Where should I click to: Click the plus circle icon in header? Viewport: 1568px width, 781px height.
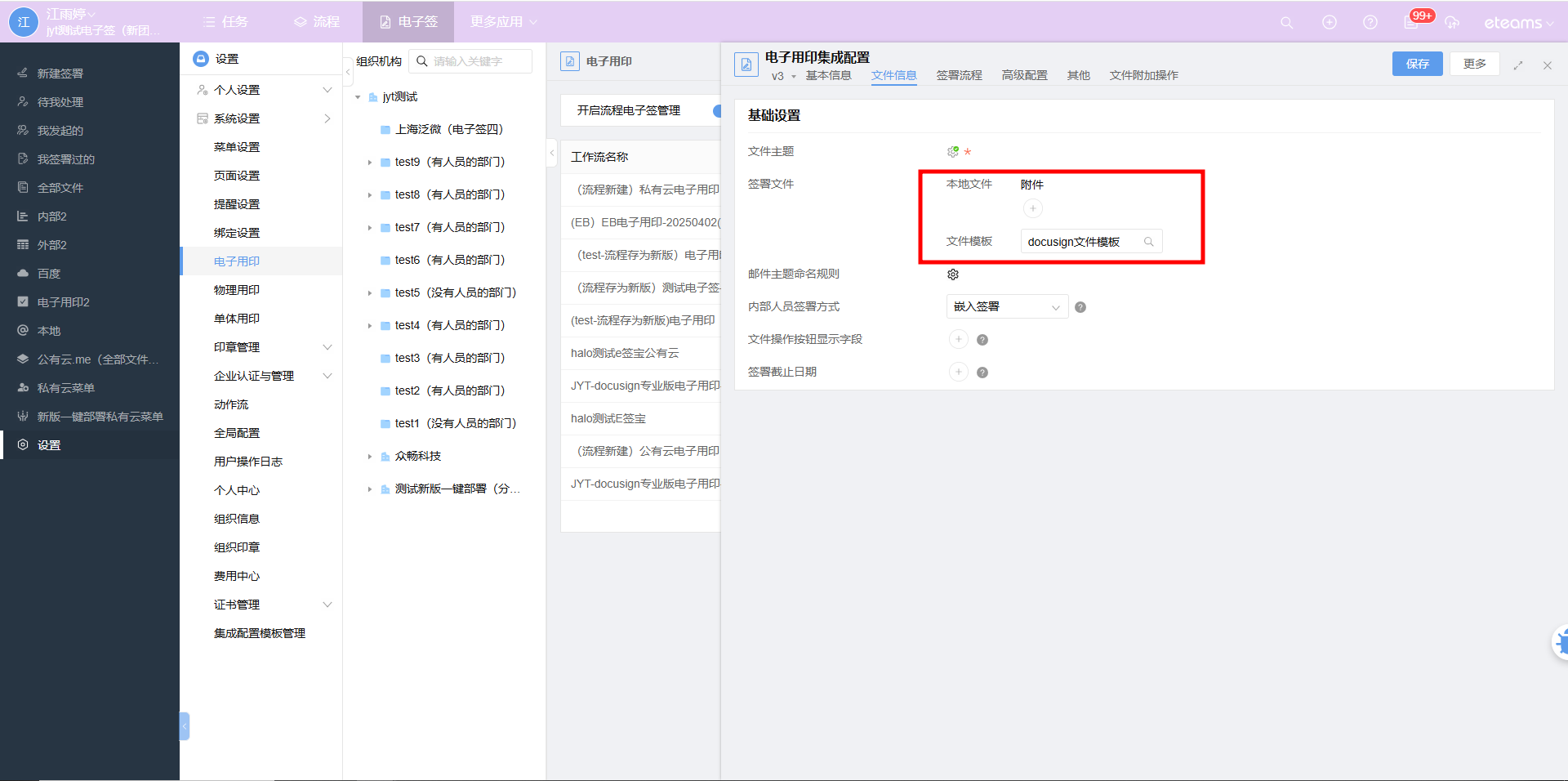coord(1330,23)
